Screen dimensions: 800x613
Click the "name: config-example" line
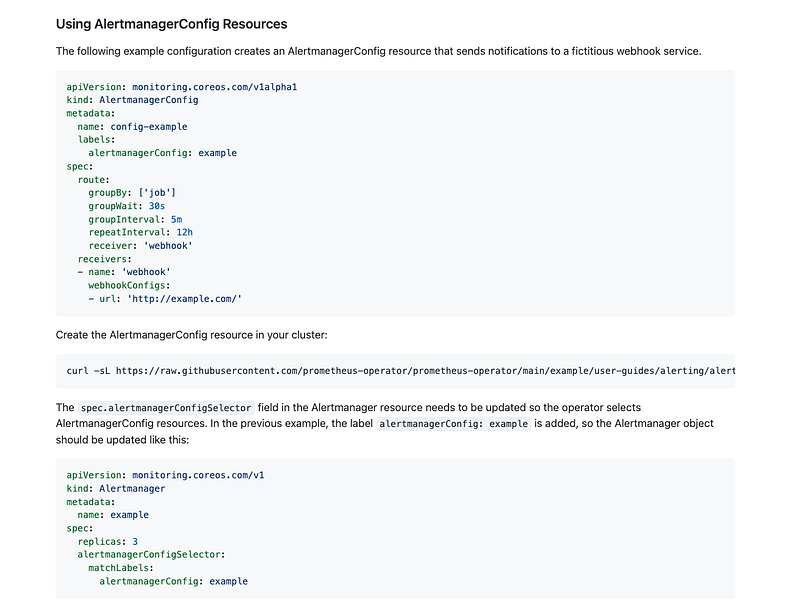[132, 127]
